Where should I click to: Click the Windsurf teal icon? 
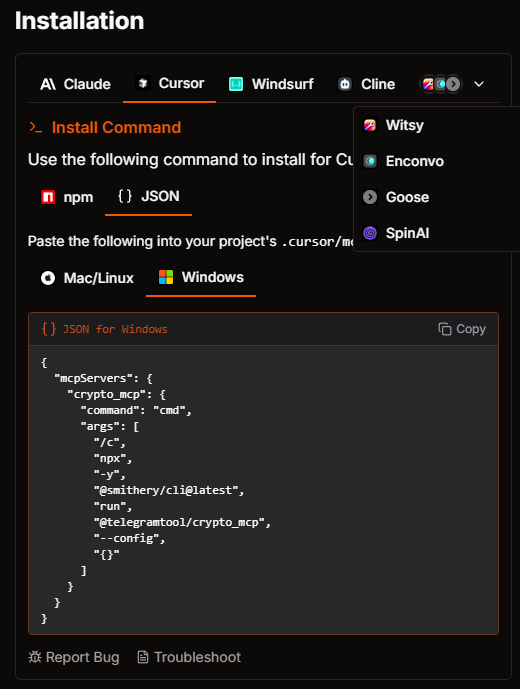tap(236, 84)
